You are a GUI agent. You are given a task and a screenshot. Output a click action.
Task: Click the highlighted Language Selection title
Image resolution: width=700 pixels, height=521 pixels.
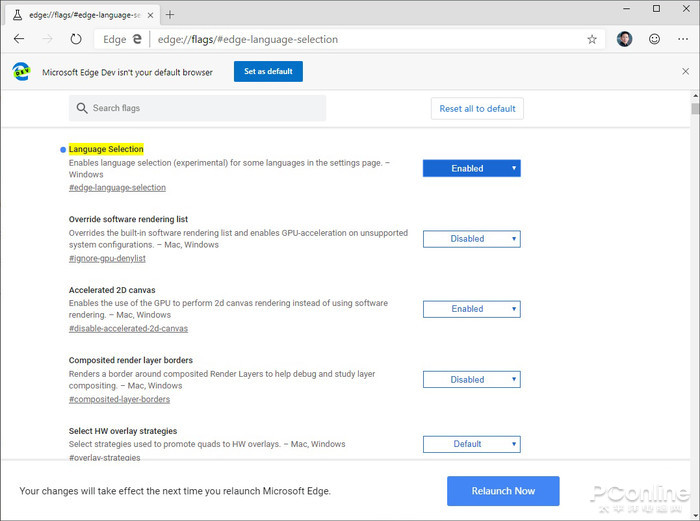[x=106, y=149]
